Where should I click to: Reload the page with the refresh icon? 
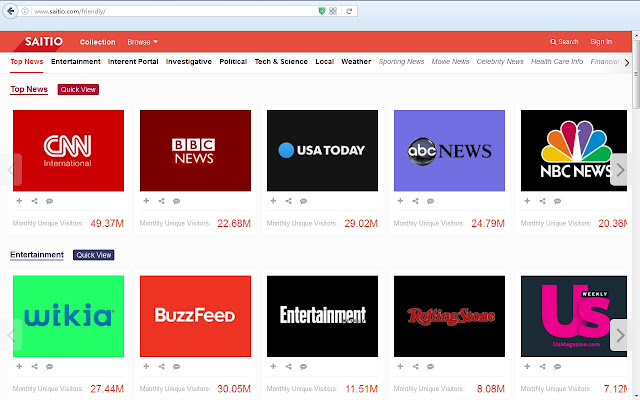point(349,11)
